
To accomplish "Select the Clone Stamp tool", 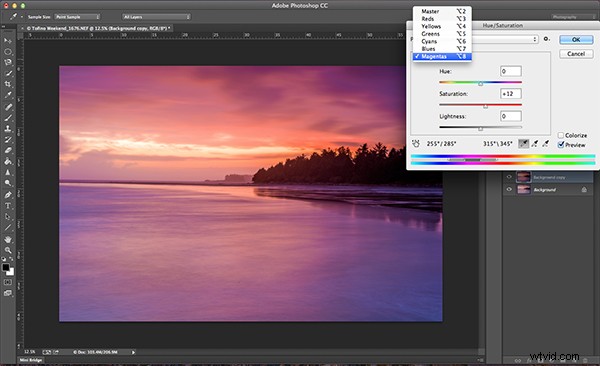I will (x=8, y=128).
